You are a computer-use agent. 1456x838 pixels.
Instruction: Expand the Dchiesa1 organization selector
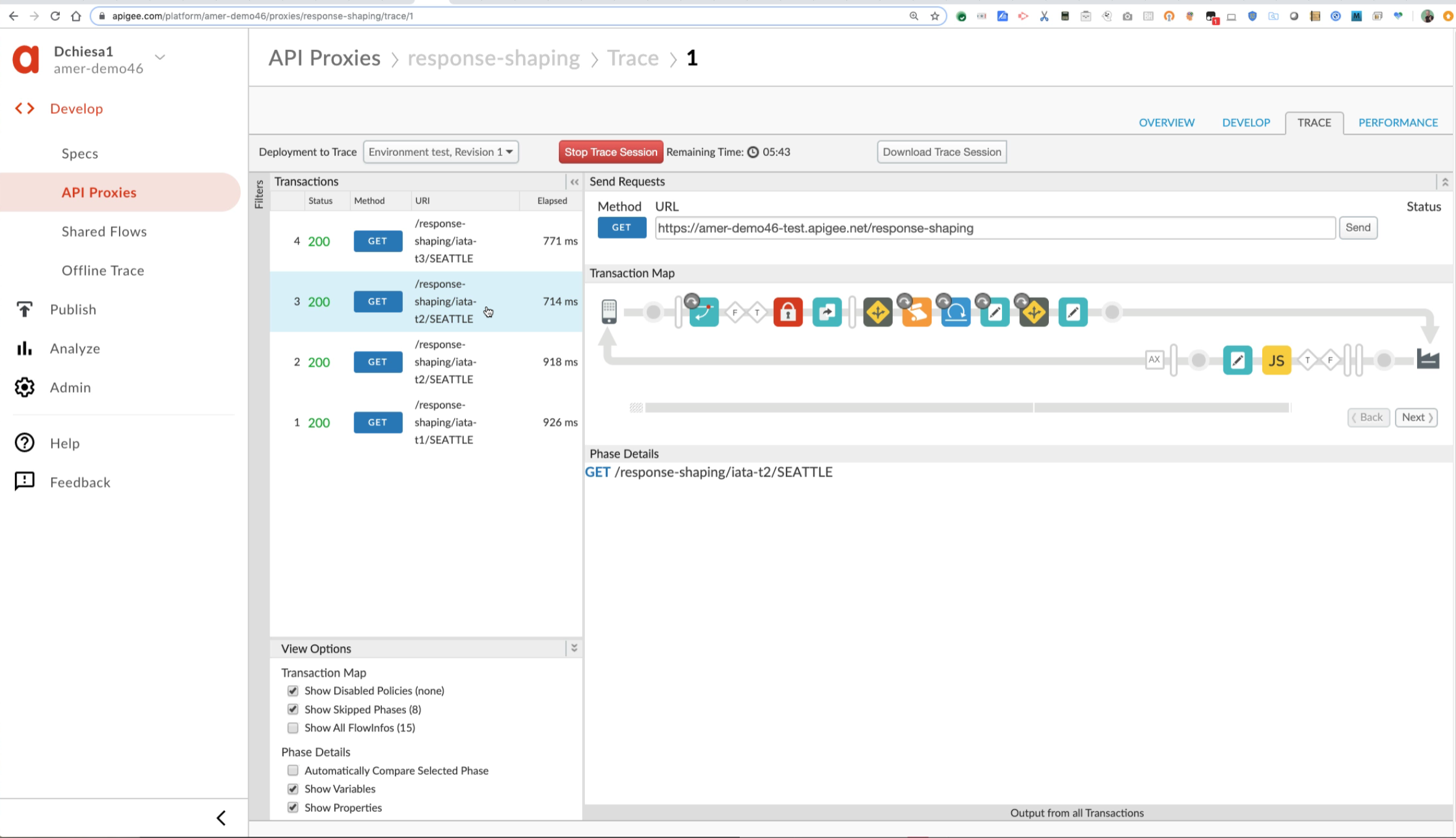[x=160, y=57]
